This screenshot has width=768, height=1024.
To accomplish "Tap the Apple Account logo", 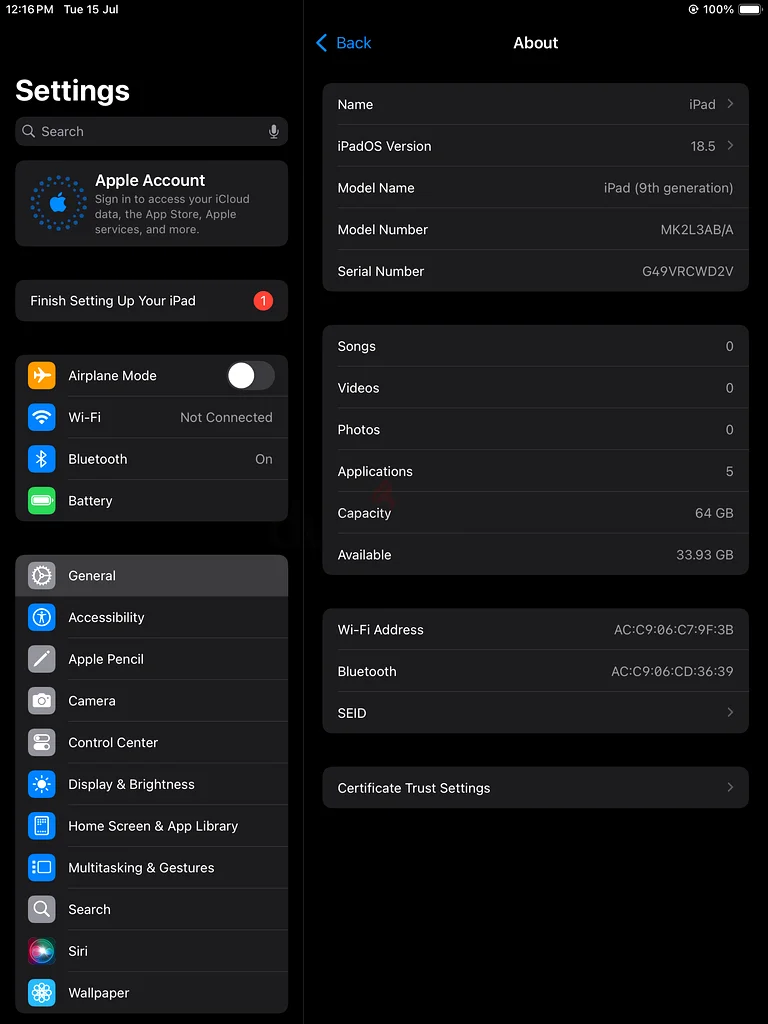I will pos(58,203).
